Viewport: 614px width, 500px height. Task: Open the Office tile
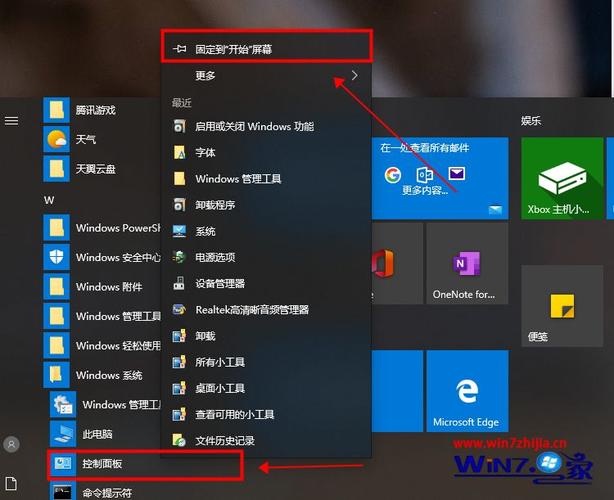click(x=397, y=264)
